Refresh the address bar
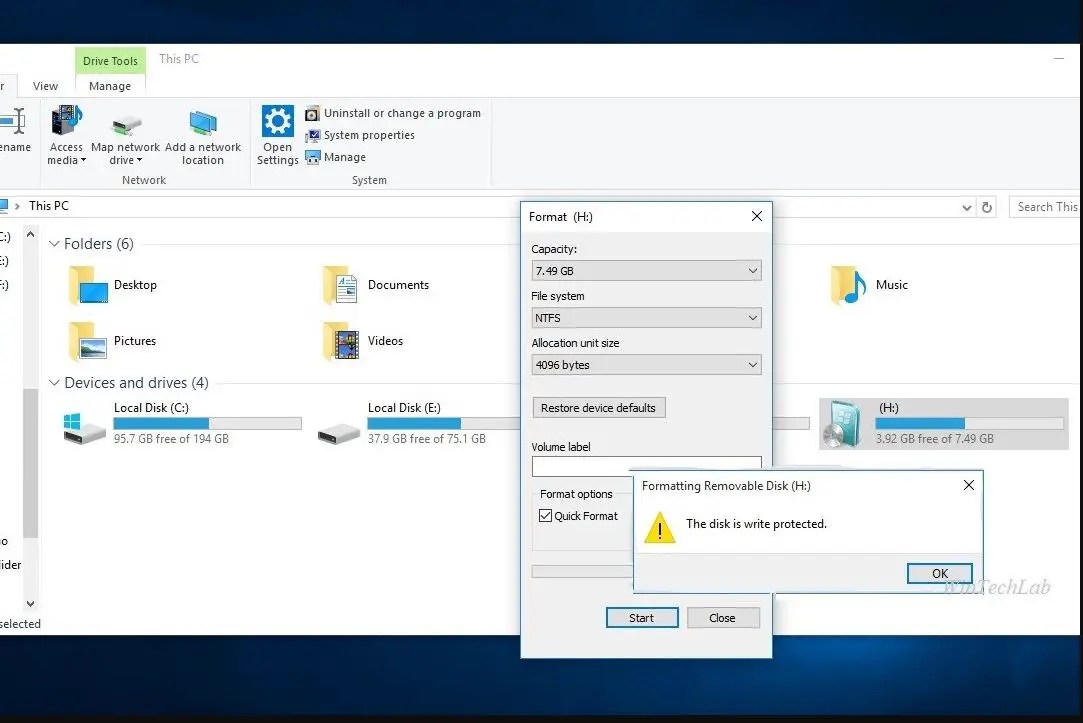Viewport: 1083px width, 723px height. pyautogui.click(x=987, y=206)
